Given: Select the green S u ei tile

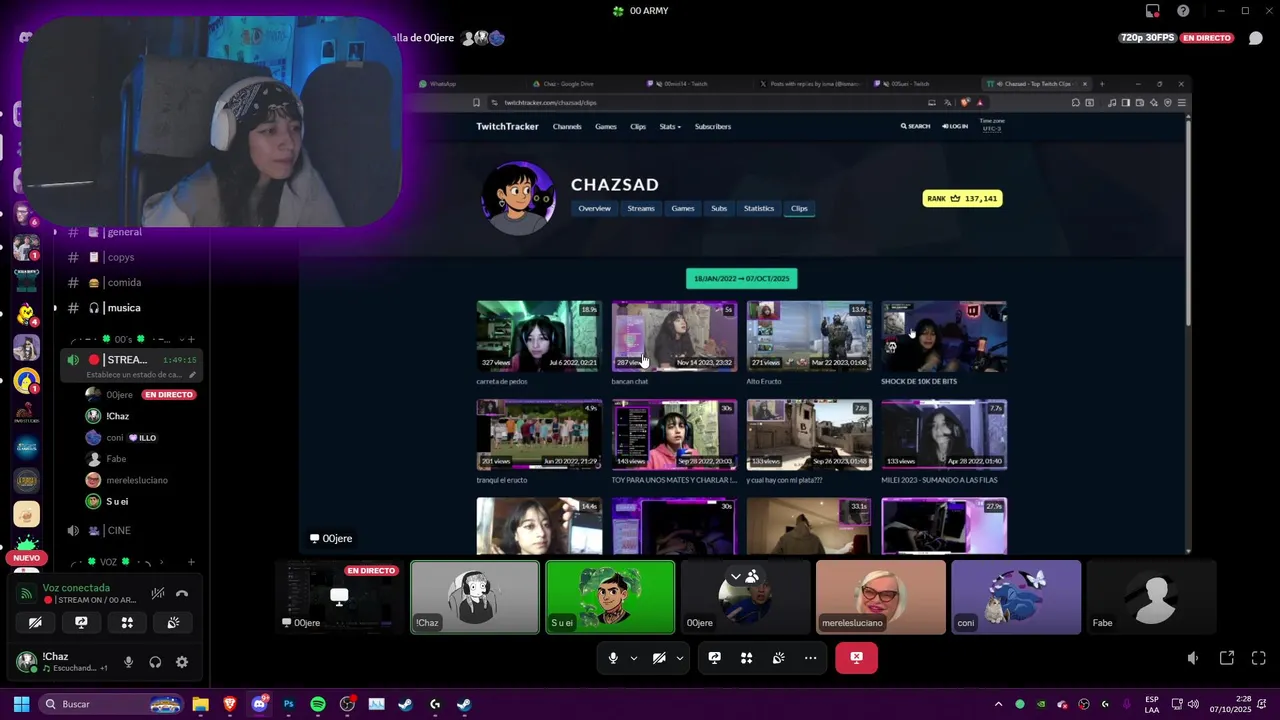Looking at the screenshot, I should [x=610, y=597].
